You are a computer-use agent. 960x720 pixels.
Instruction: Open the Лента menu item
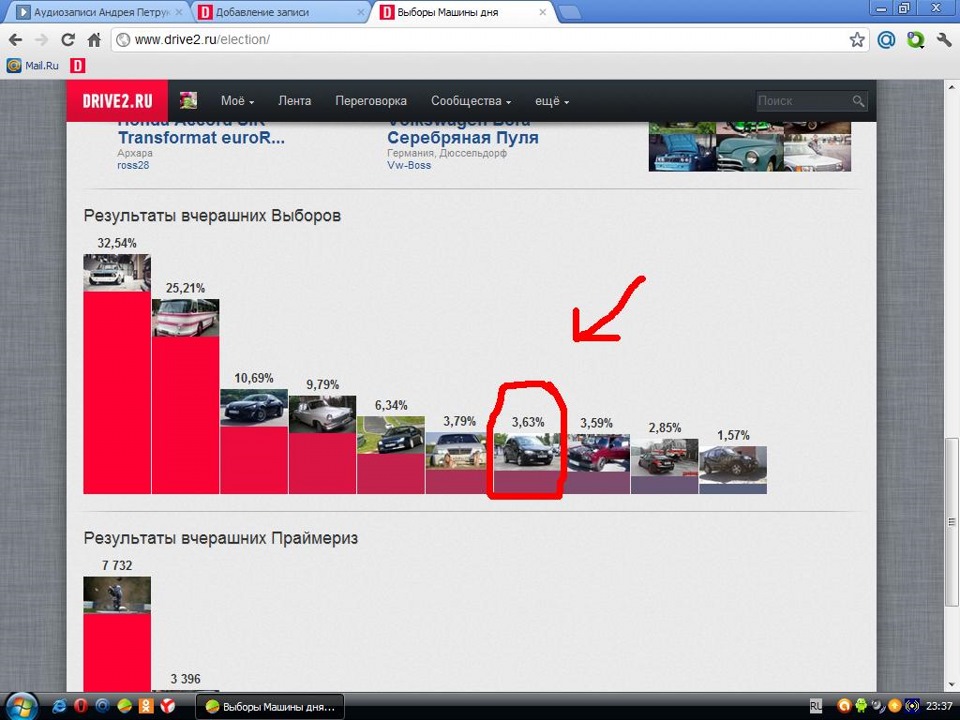(294, 101)
